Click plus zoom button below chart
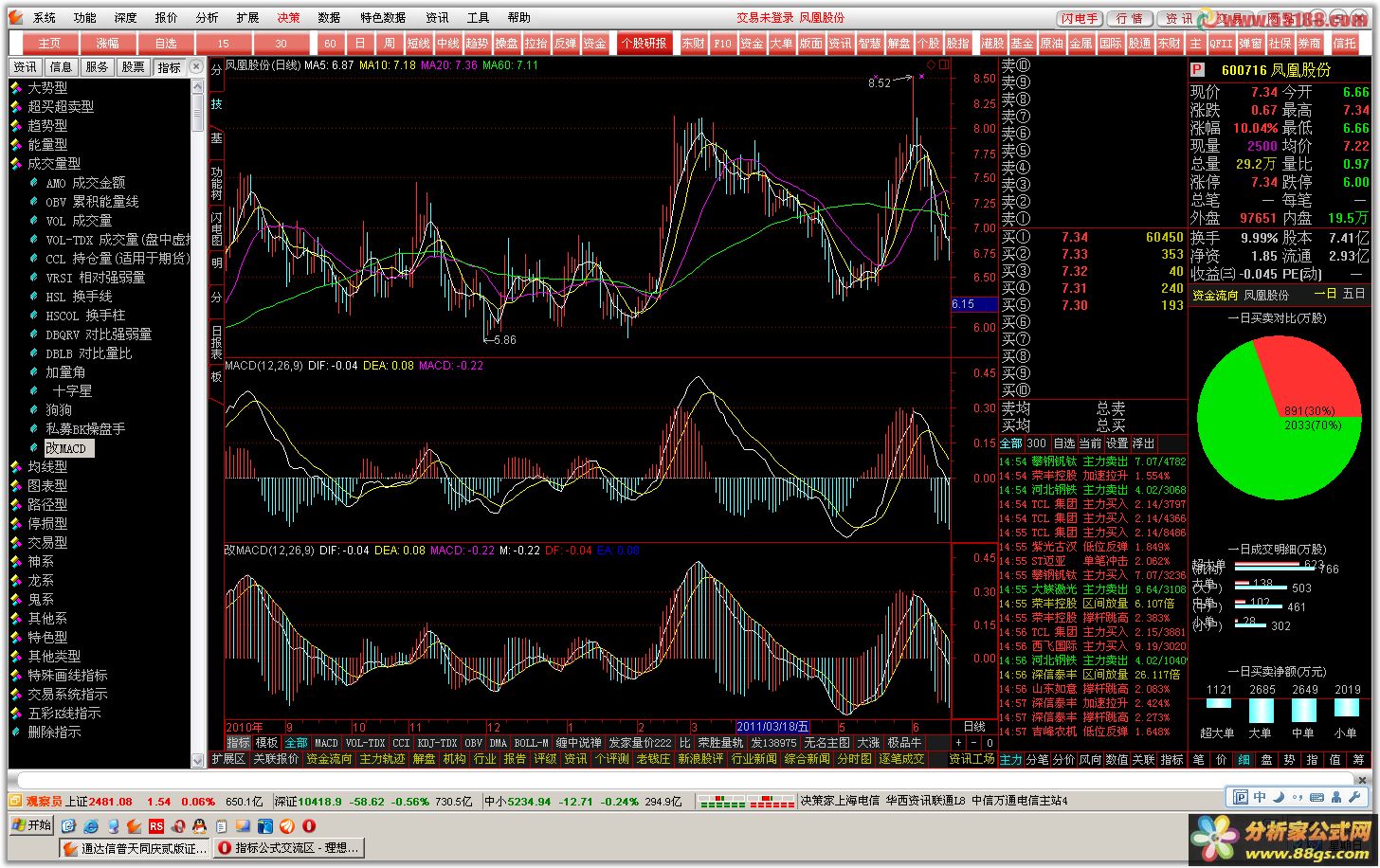Viewport: 1380px width, 868px height. point(958,744)
